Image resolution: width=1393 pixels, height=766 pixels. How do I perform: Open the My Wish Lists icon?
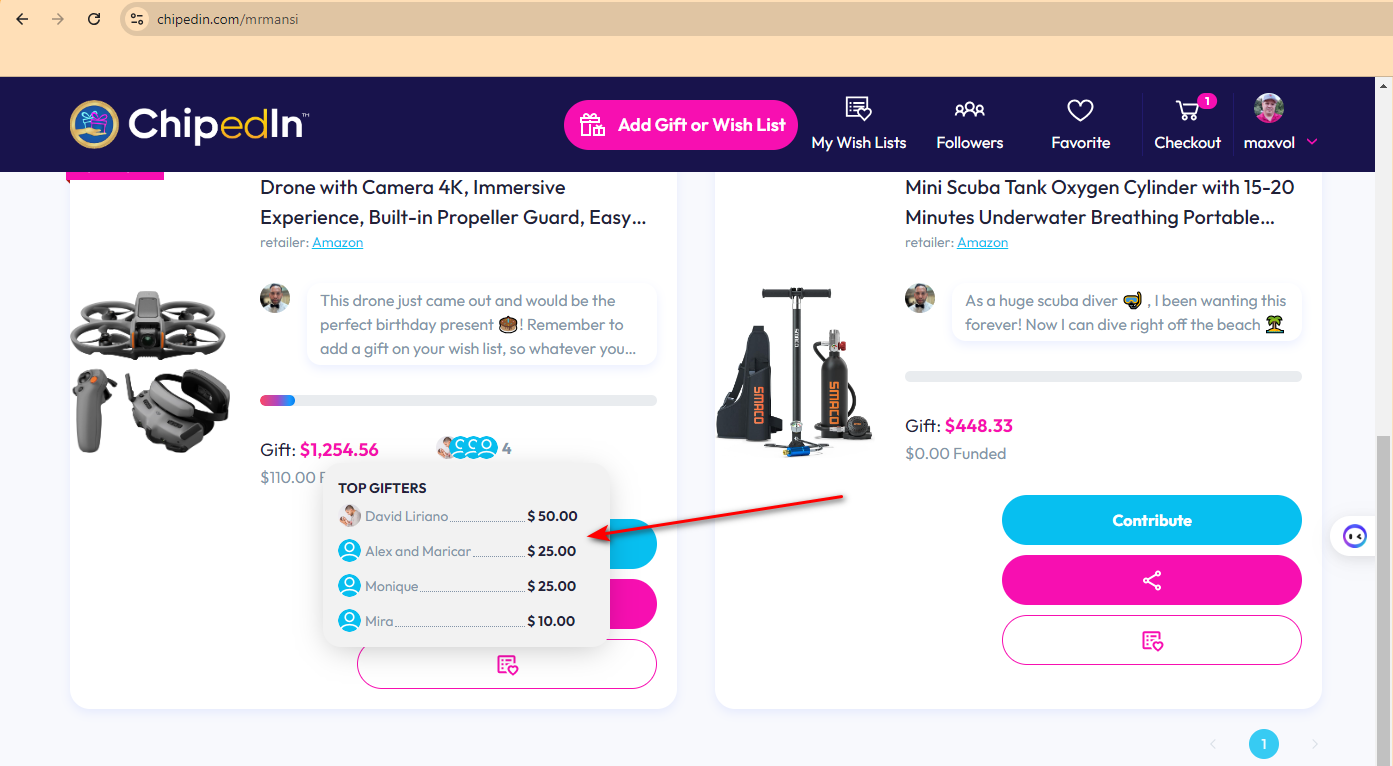[858, 110]
